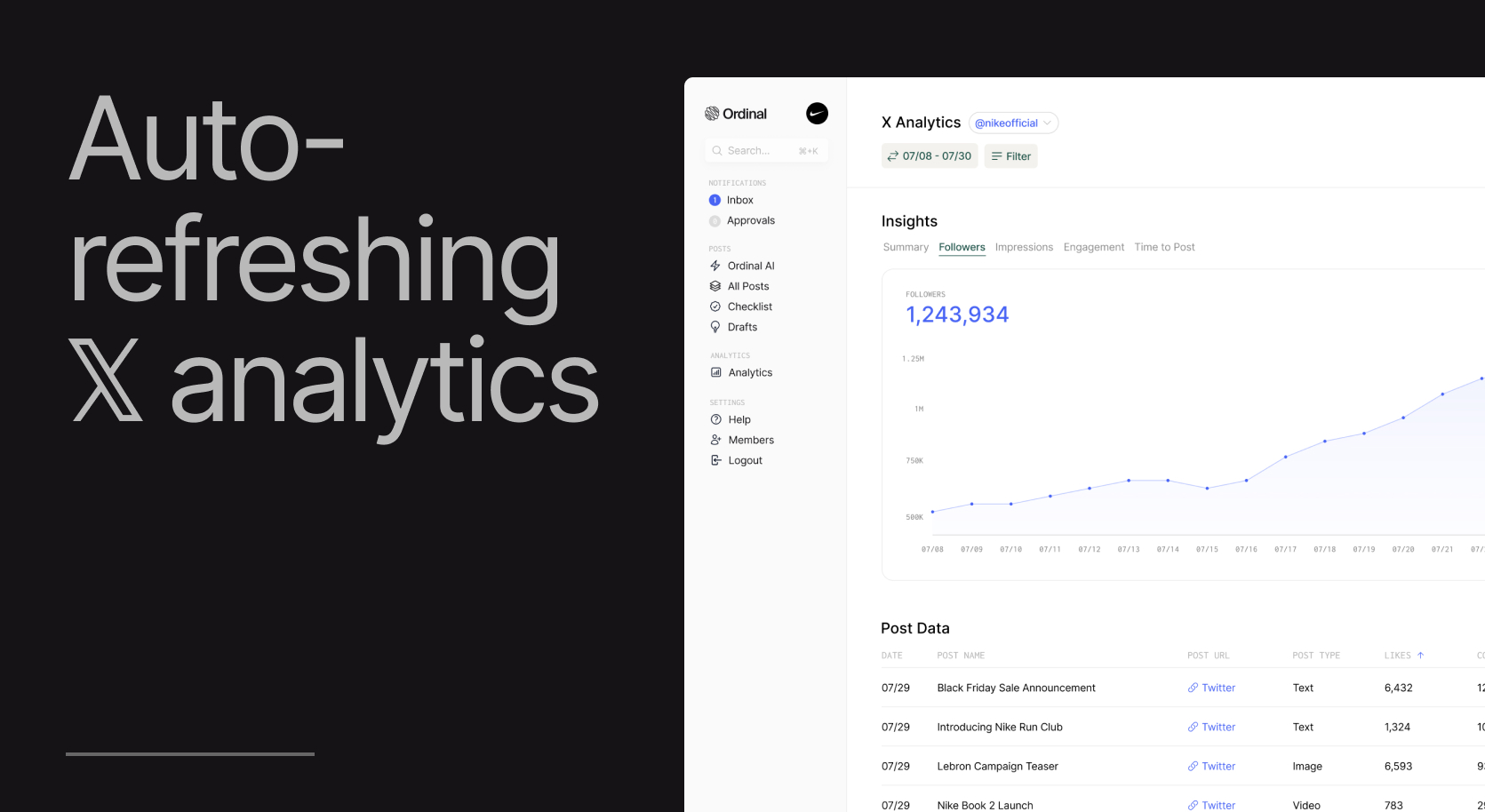Switch to the Engagement tab
Image resolution: width=1485 pixels, height=812 pixels.
(x=1094, y=247)
